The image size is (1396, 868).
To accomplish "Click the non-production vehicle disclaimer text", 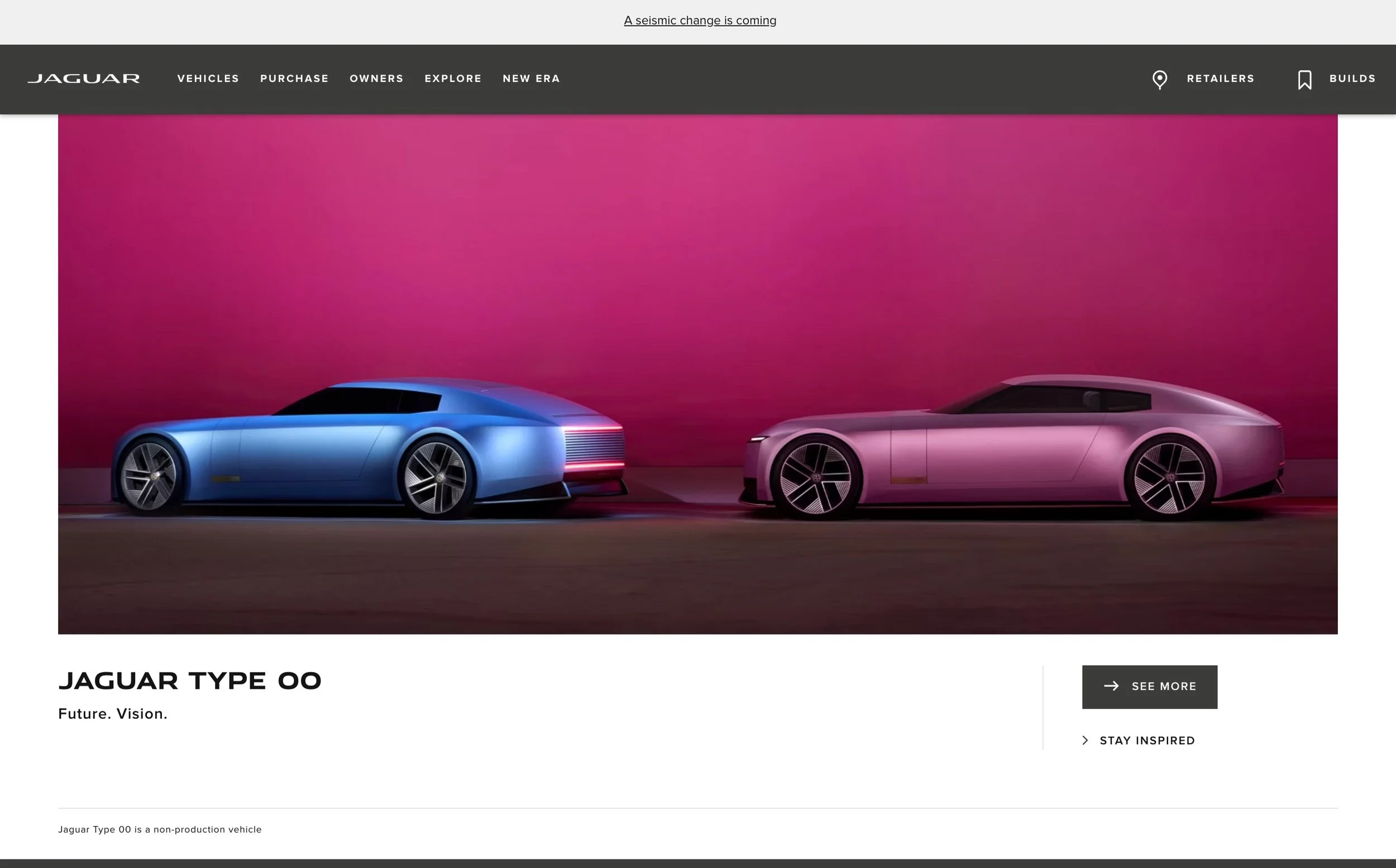I will click(x=160, y=829).
